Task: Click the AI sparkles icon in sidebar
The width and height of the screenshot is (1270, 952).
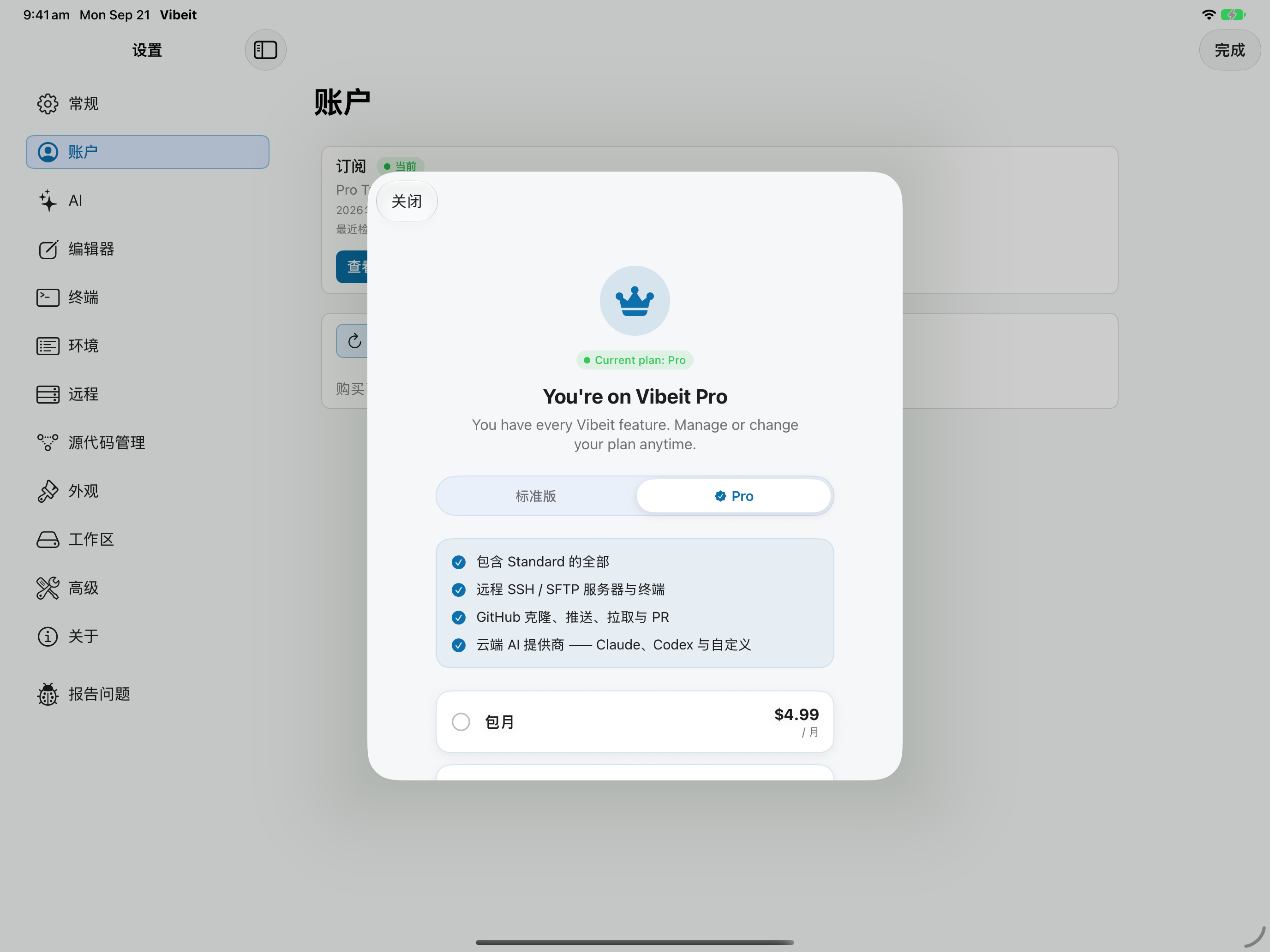Action: [48, 200]
